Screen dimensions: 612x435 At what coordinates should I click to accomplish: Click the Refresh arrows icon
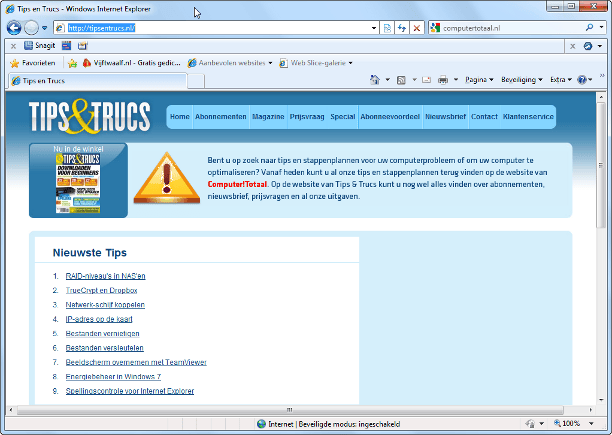[402, 28]
